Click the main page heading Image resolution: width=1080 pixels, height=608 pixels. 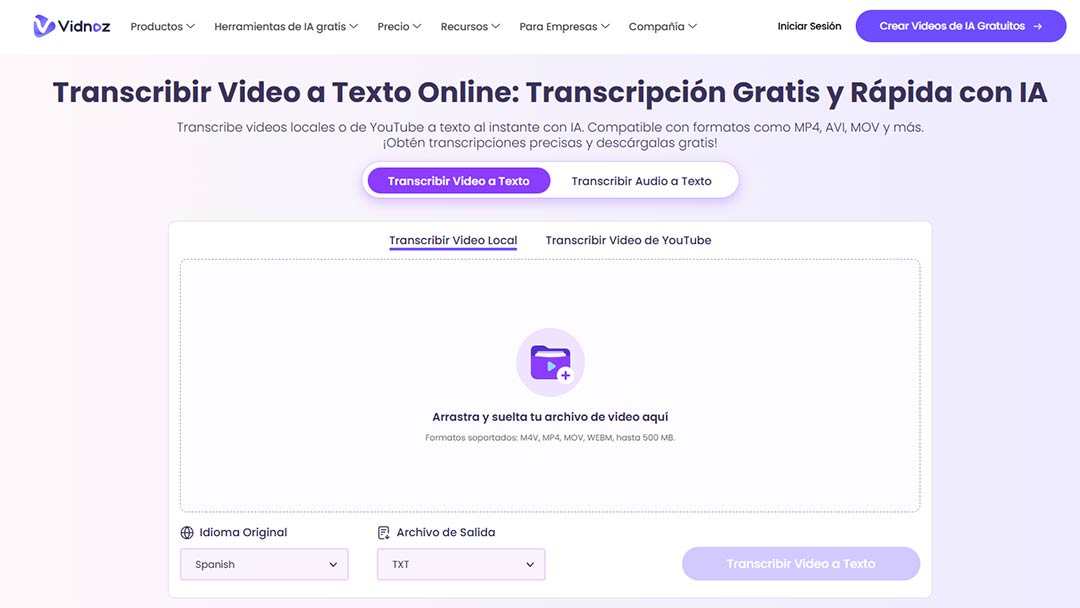tap(550, 92)
